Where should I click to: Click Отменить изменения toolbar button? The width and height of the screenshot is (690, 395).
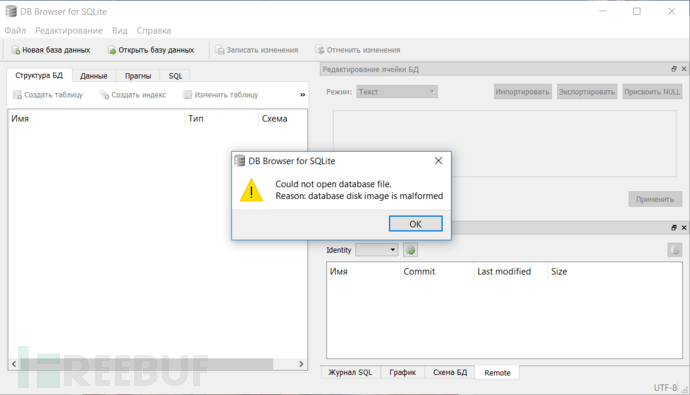click(358, 50)
